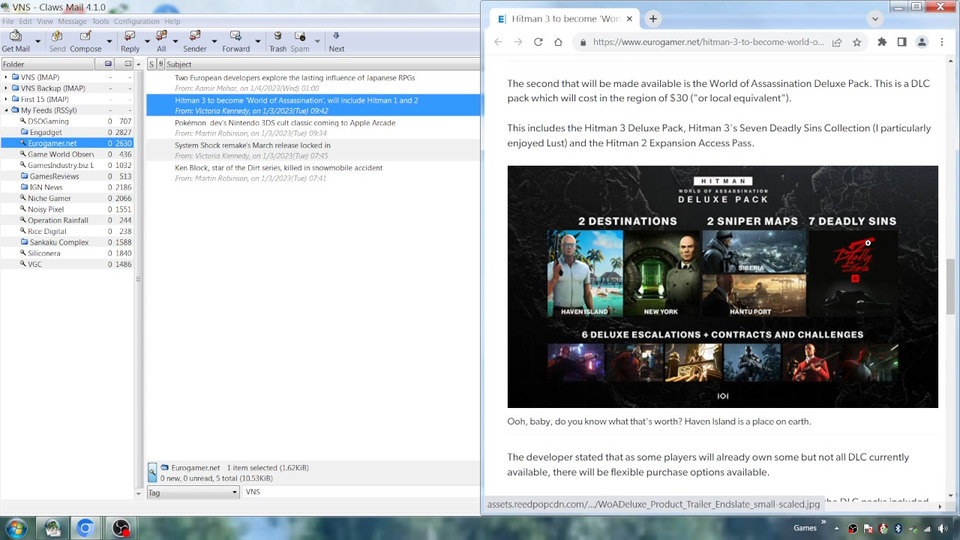Screen dimensions: 960x540
Task: Click the new-messages column icon in Folder header
Action: [108, 64]
